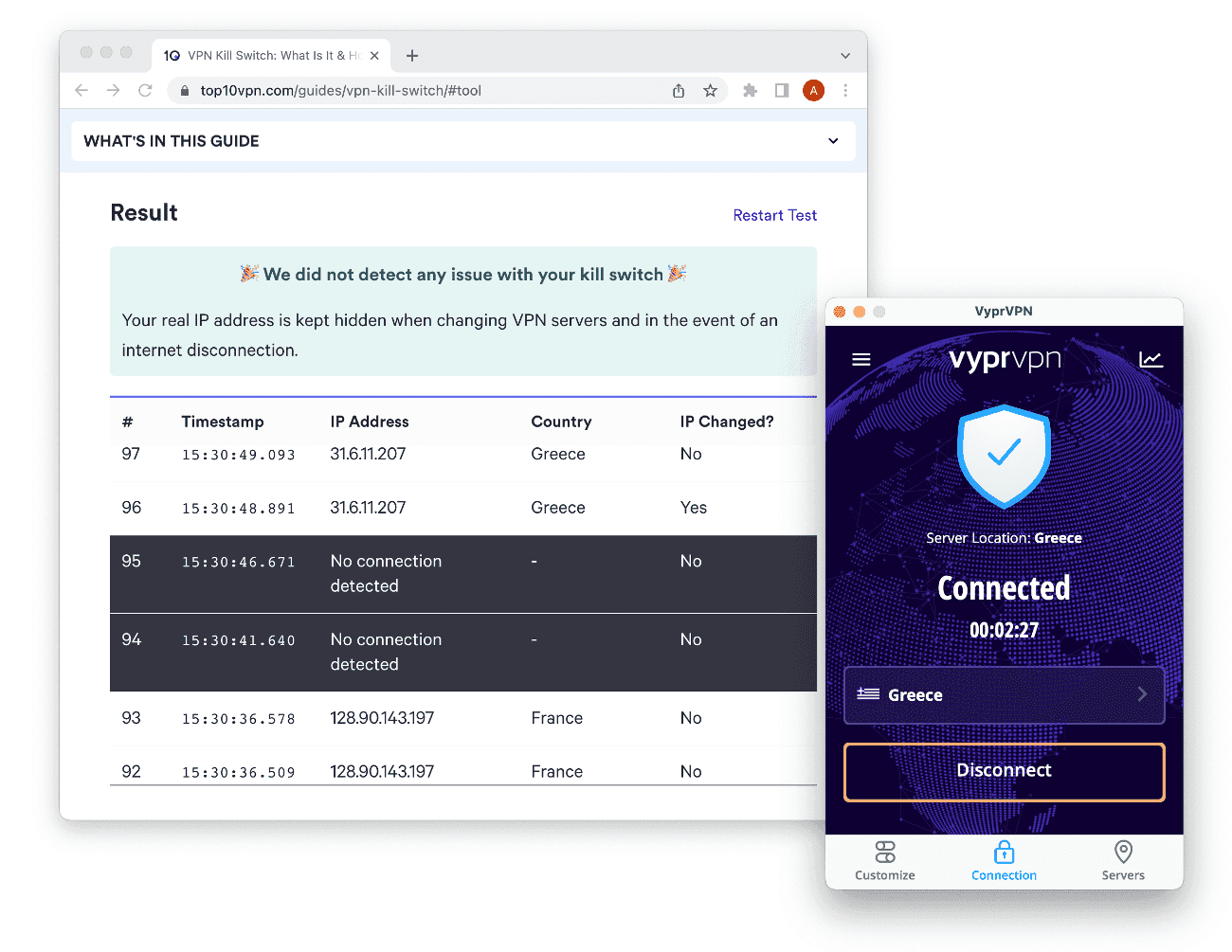
Task: Click the Disconnect button in VyprVPN
Action: (1004, 771)
